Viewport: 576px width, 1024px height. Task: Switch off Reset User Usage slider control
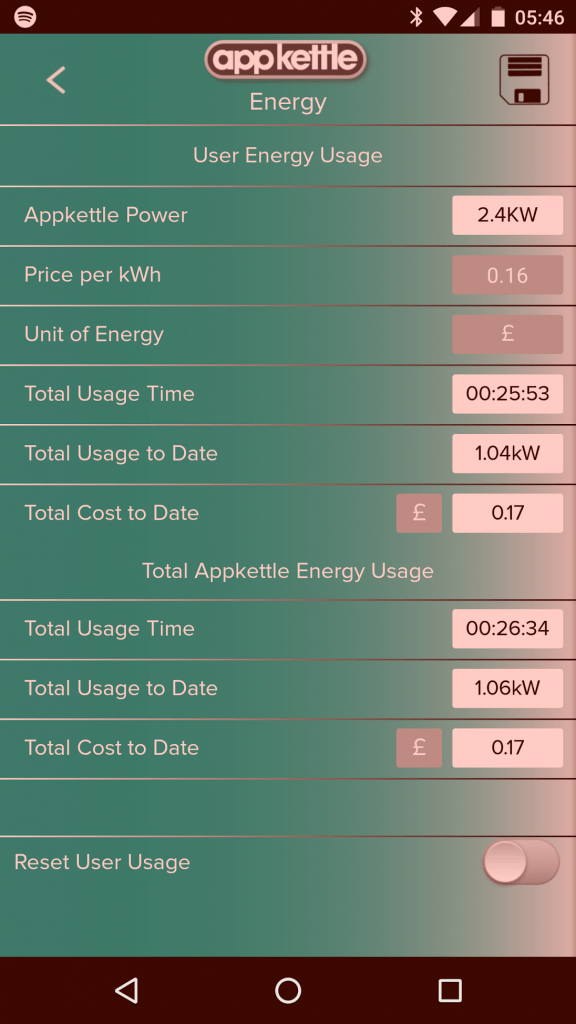(521, 861)
